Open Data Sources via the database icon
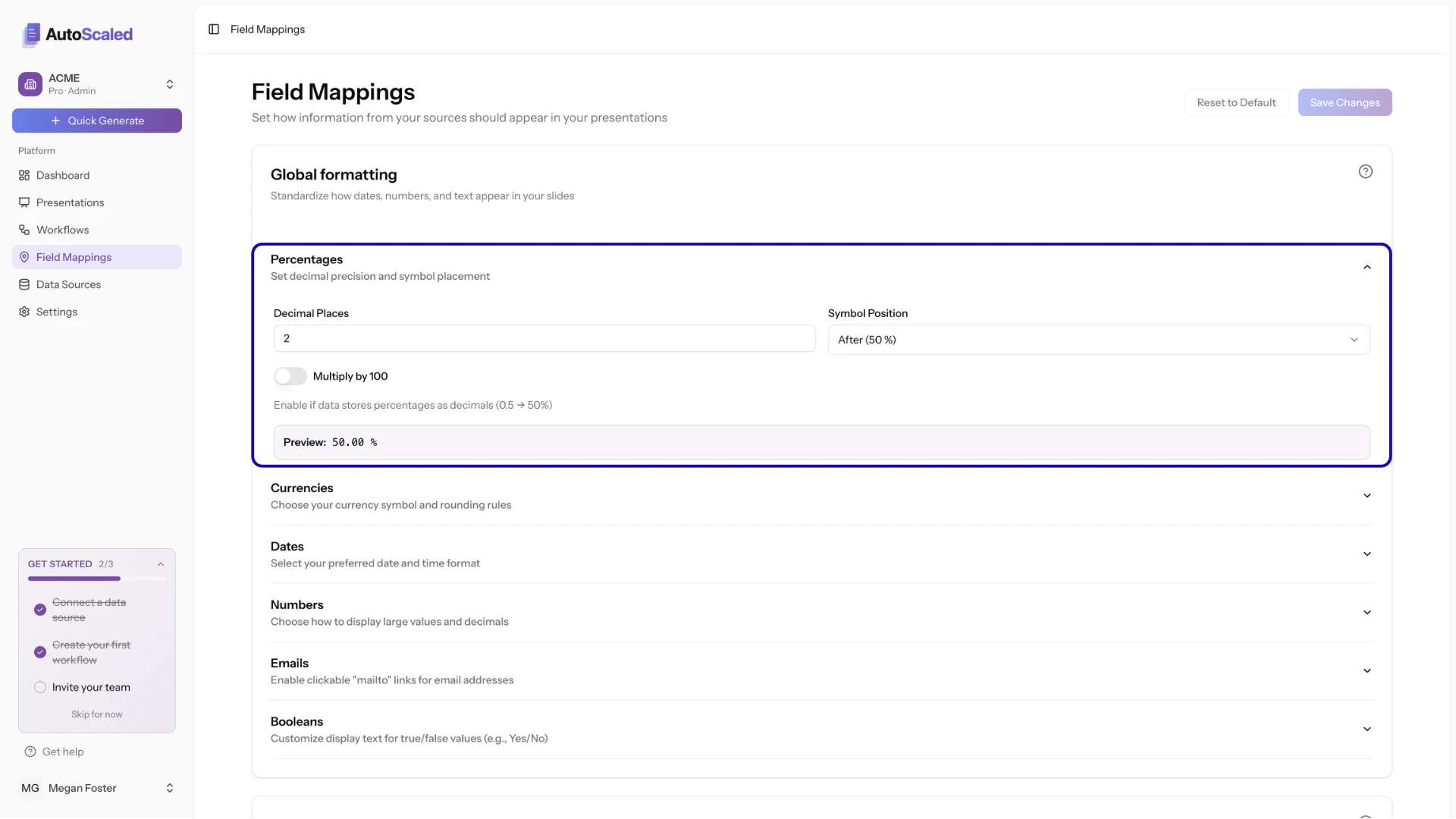Viewport: 1456px width, 819px height. point(24,284)
